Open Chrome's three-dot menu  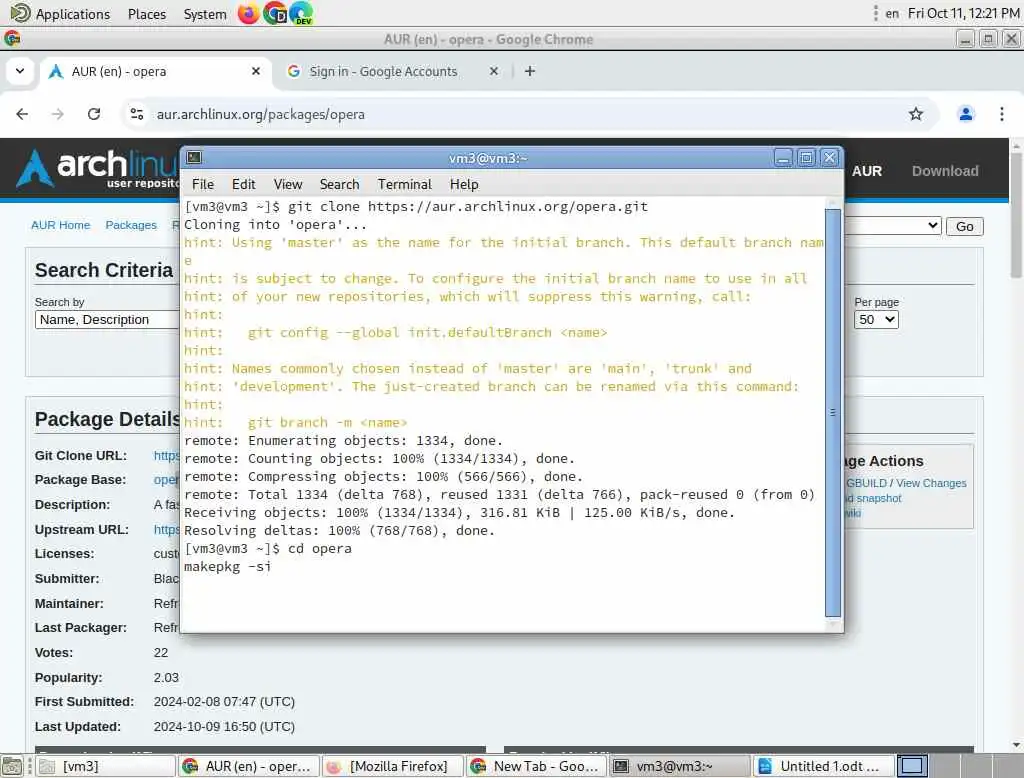pyautogui.click(x=1002, y=114)
